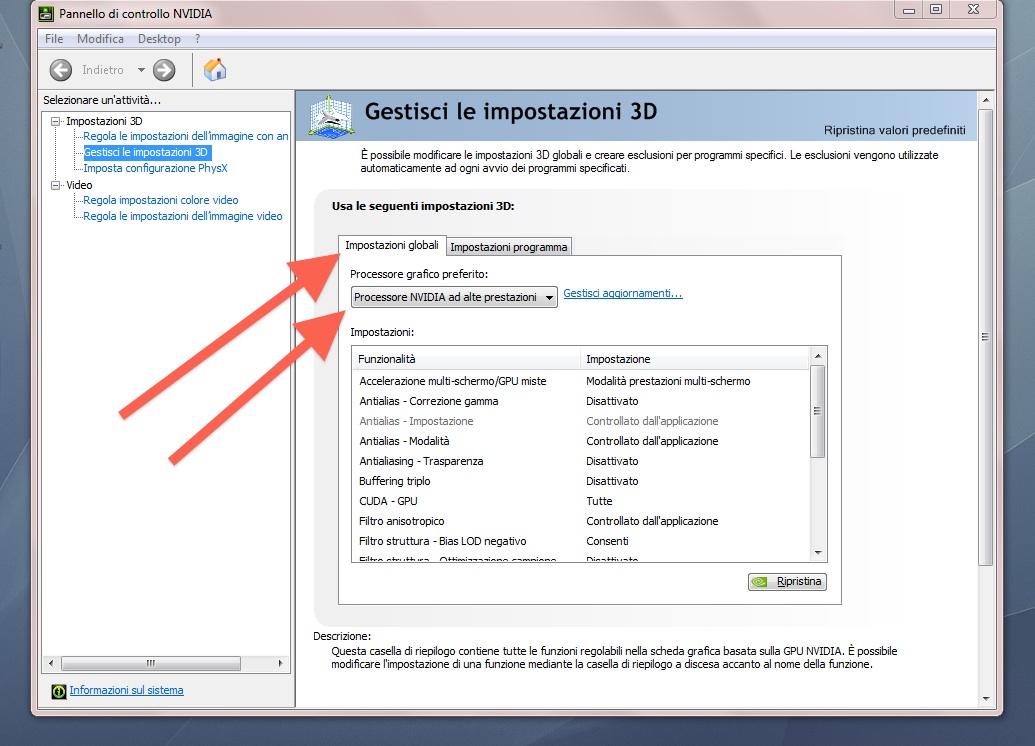Switch to Impostazioni programma tab
The image size is (1035, 746).
(x=508, y=247)
